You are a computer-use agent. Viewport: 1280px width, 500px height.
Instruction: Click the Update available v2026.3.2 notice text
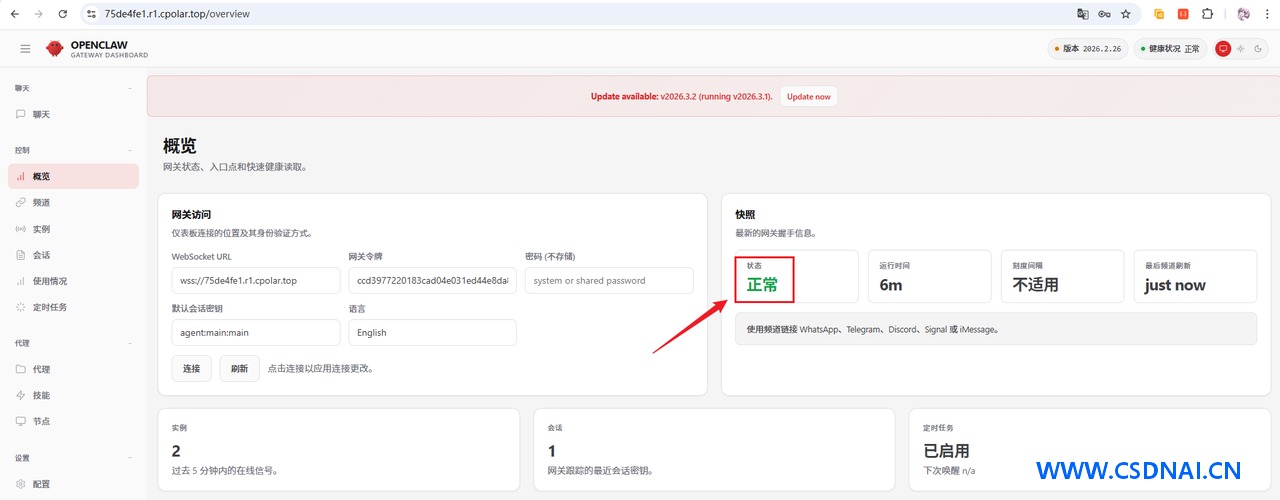[x=681, y=97]
